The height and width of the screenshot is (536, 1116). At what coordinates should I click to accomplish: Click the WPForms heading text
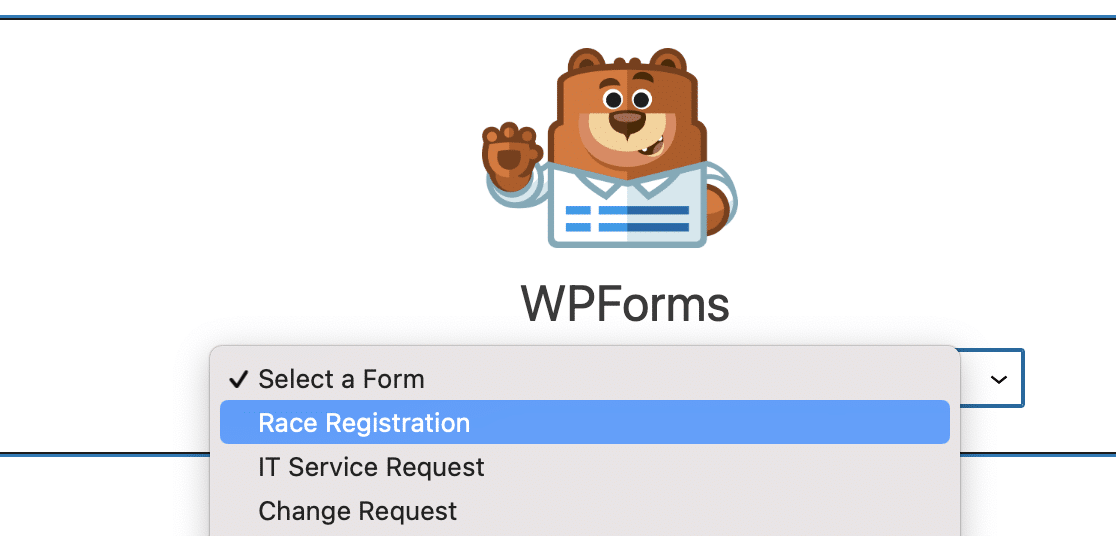[x=625, y=304]
